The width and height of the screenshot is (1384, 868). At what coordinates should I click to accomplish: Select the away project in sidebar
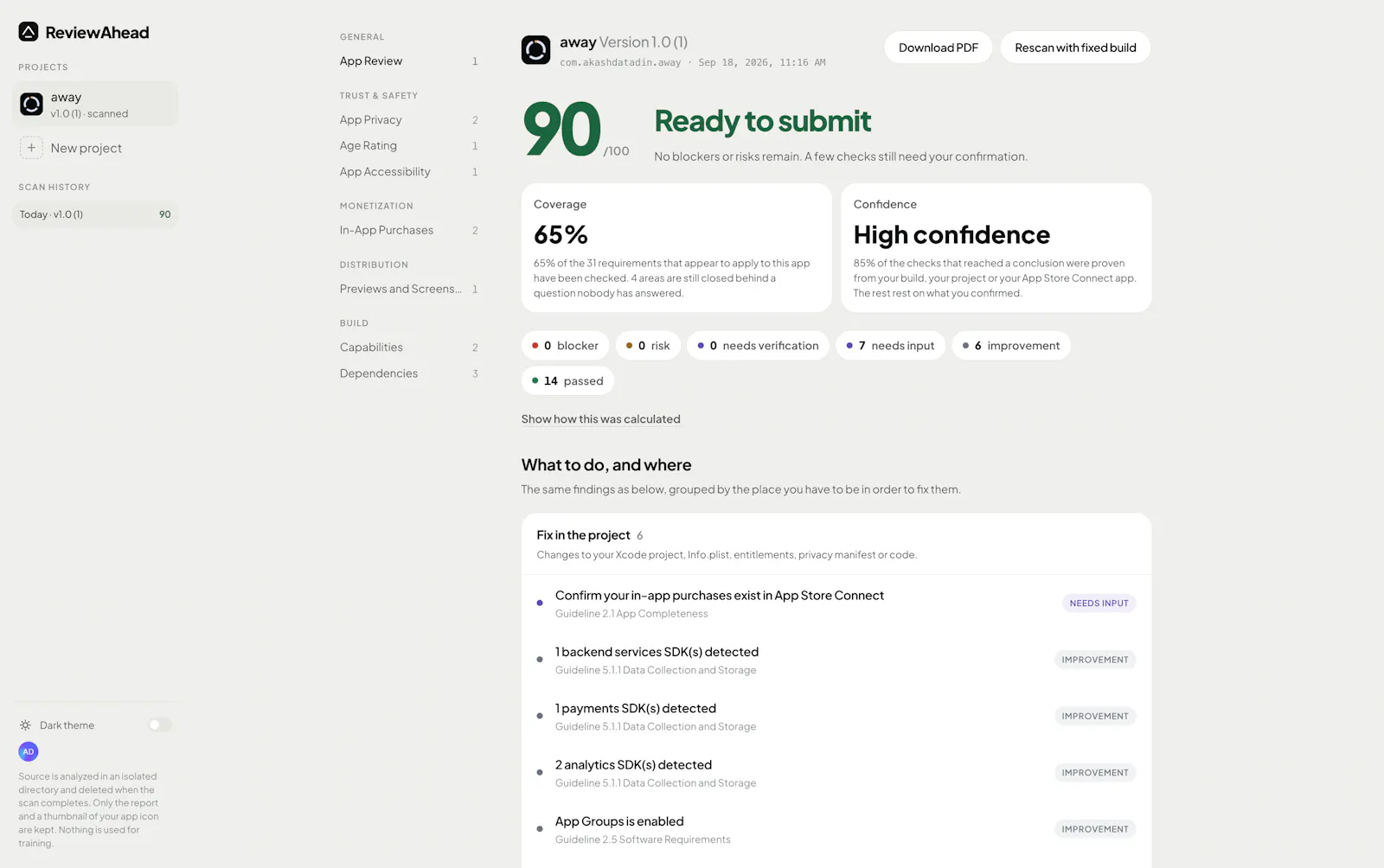pos(95,105)
